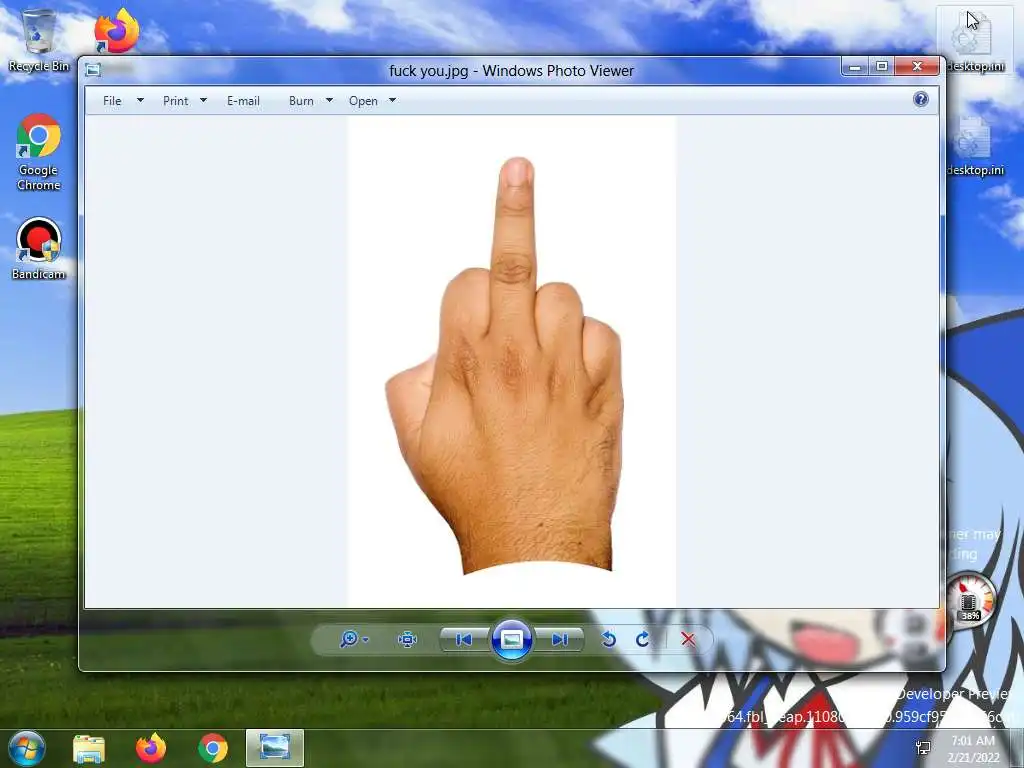Click the network tray icon
The width and height of the screenshot is (1024, 768).
coord(923,748)
